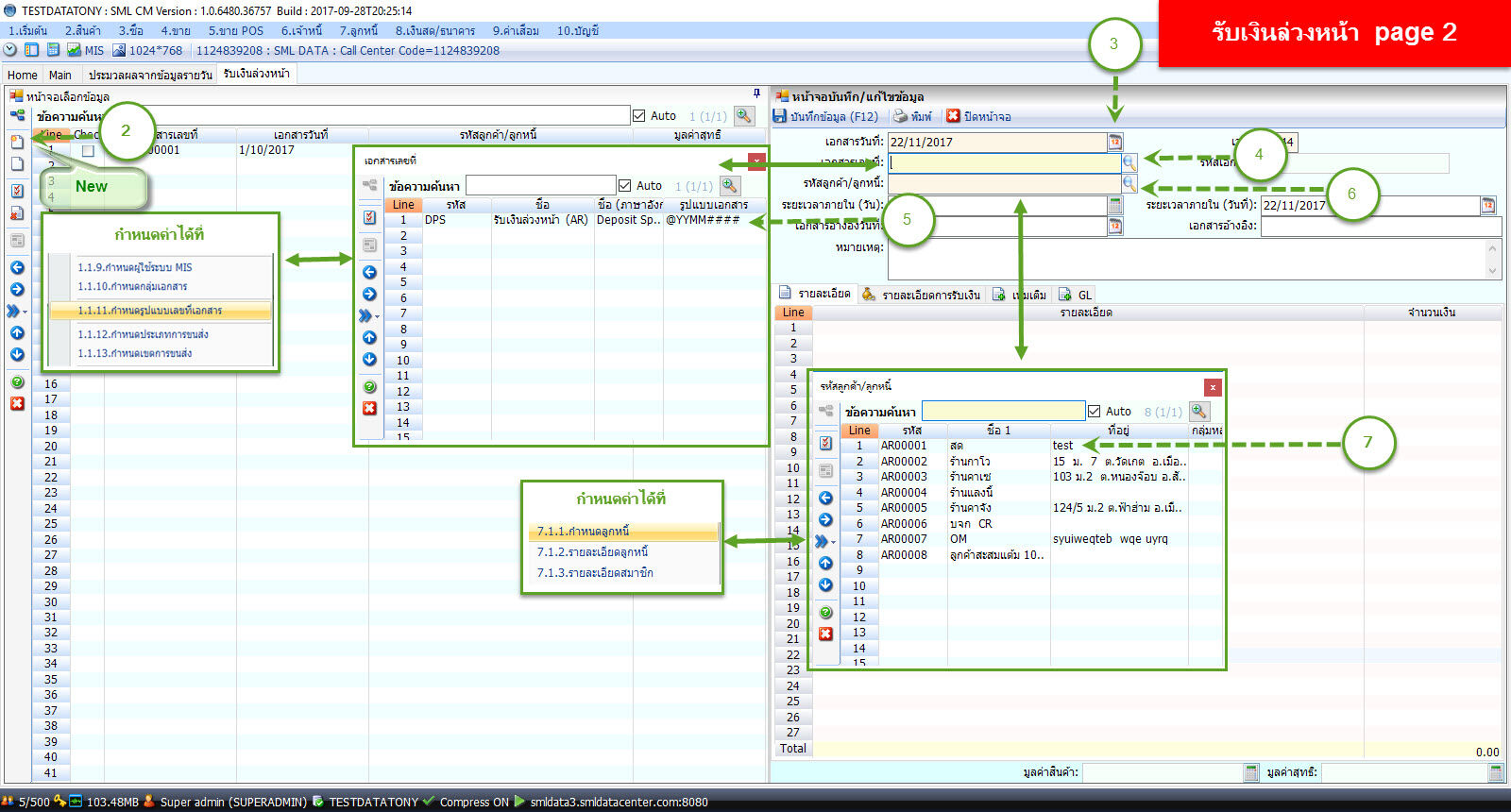Image resolution: width=1511 pixels, height=812 pixels.
Task: Toggle the Auto checkbox in the customer code popup
Action: (x=1095, y=411)
